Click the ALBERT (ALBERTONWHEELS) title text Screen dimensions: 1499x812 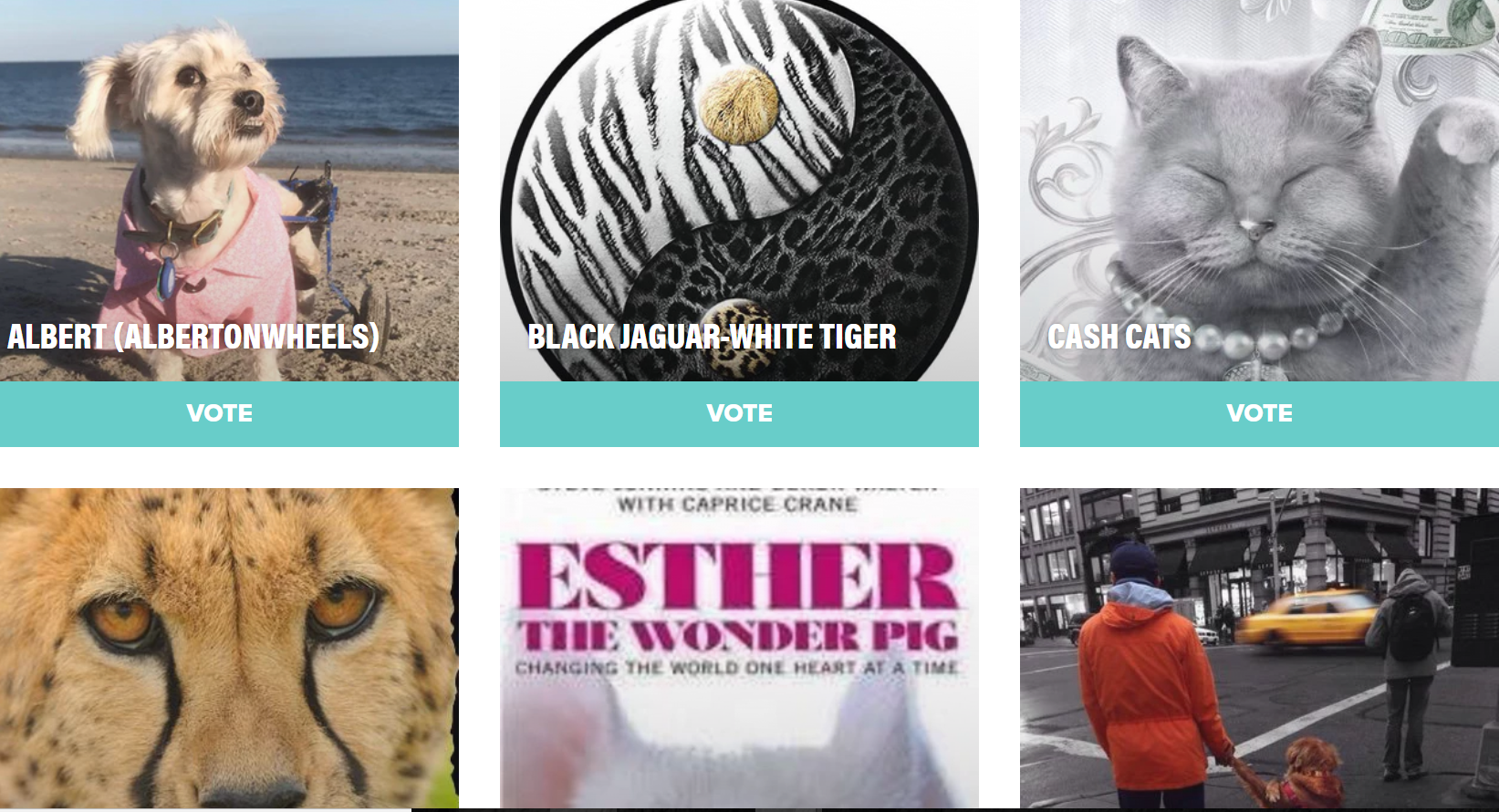(193, 337)
